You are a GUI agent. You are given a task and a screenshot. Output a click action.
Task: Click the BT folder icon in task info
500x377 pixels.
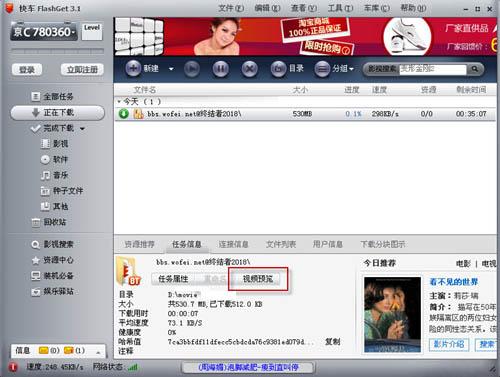coord(129,271)
